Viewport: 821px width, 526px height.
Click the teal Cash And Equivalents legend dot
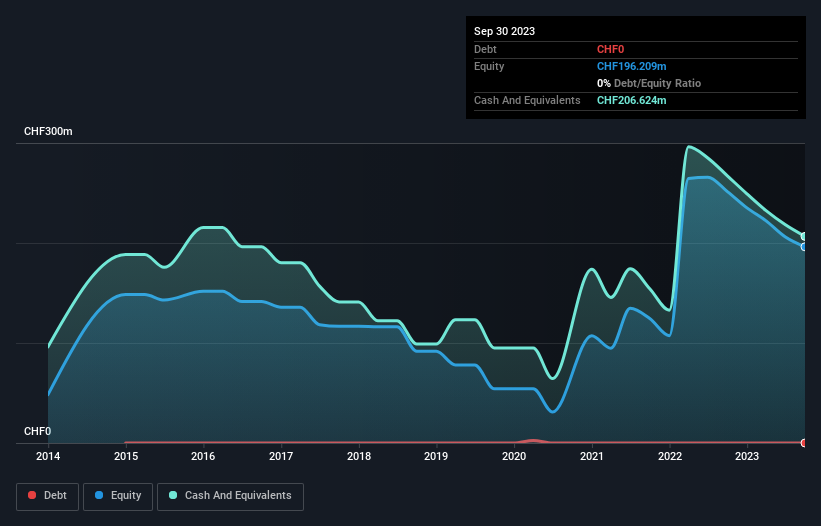173,495
